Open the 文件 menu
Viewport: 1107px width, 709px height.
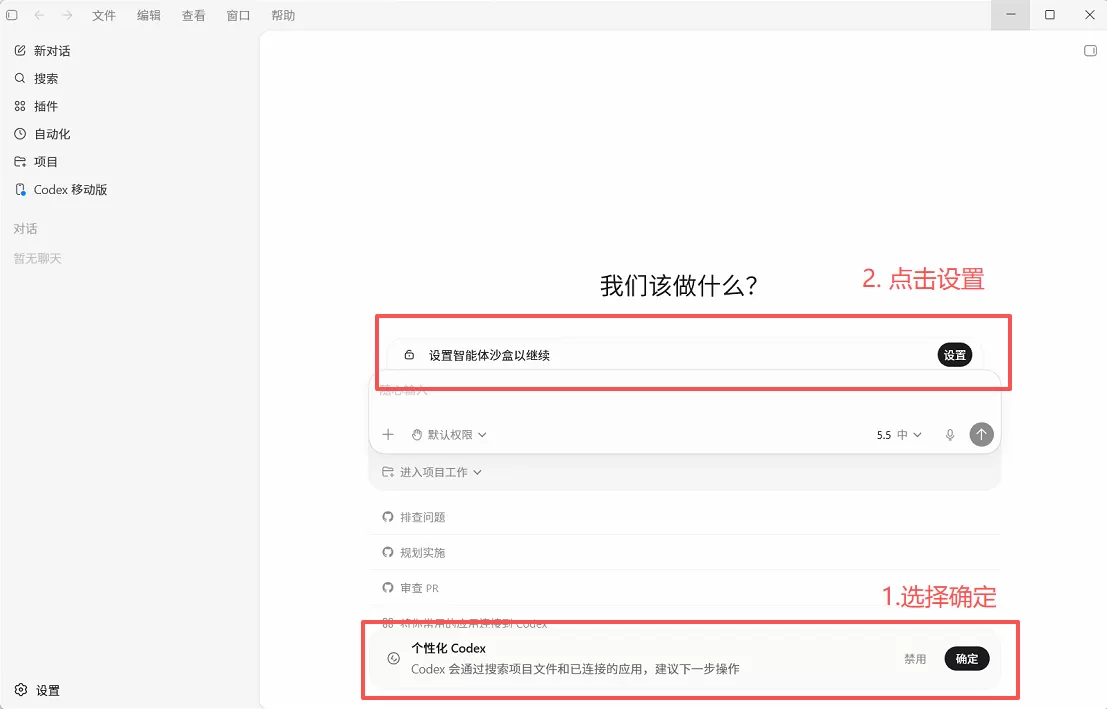pyautogui.click(x=104, y=16)
